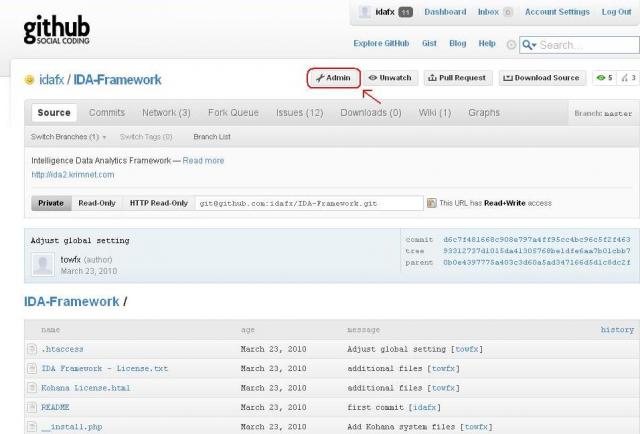Click towfx author avatar thumbnail
The height and width of the screenshot is (434, 640).
click(x=43, y=265)
